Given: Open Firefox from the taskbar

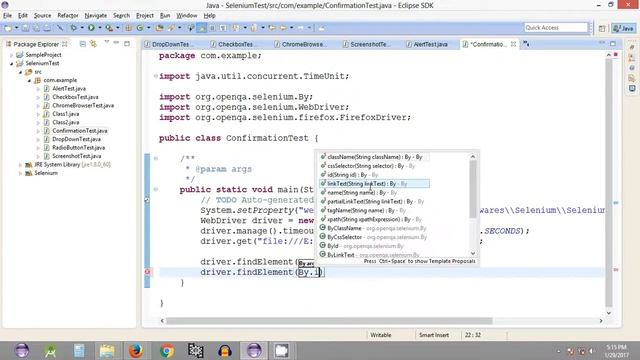Looking at the screenshot, I should pos(136,351).
